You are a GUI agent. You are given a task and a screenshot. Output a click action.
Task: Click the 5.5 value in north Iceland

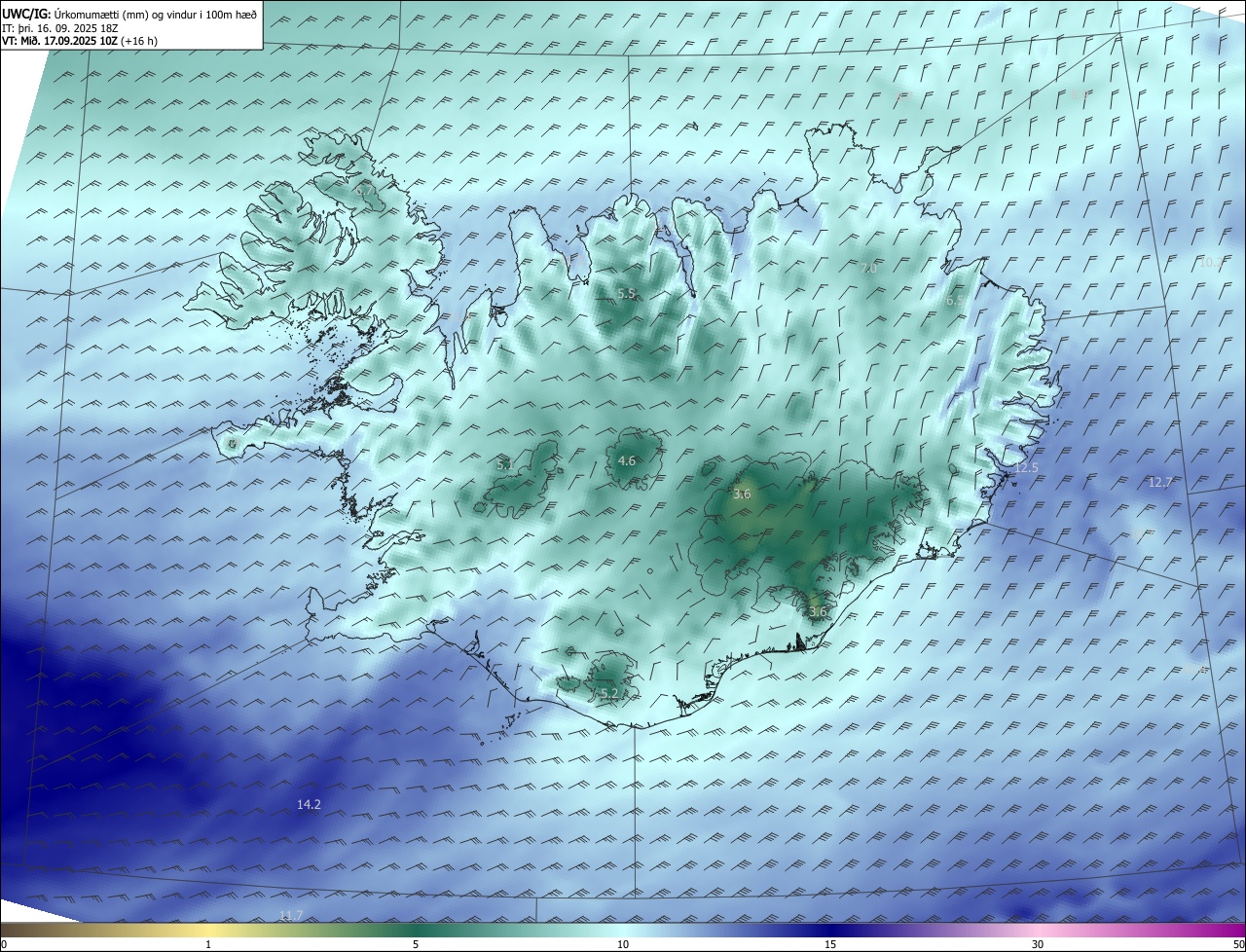626,293
